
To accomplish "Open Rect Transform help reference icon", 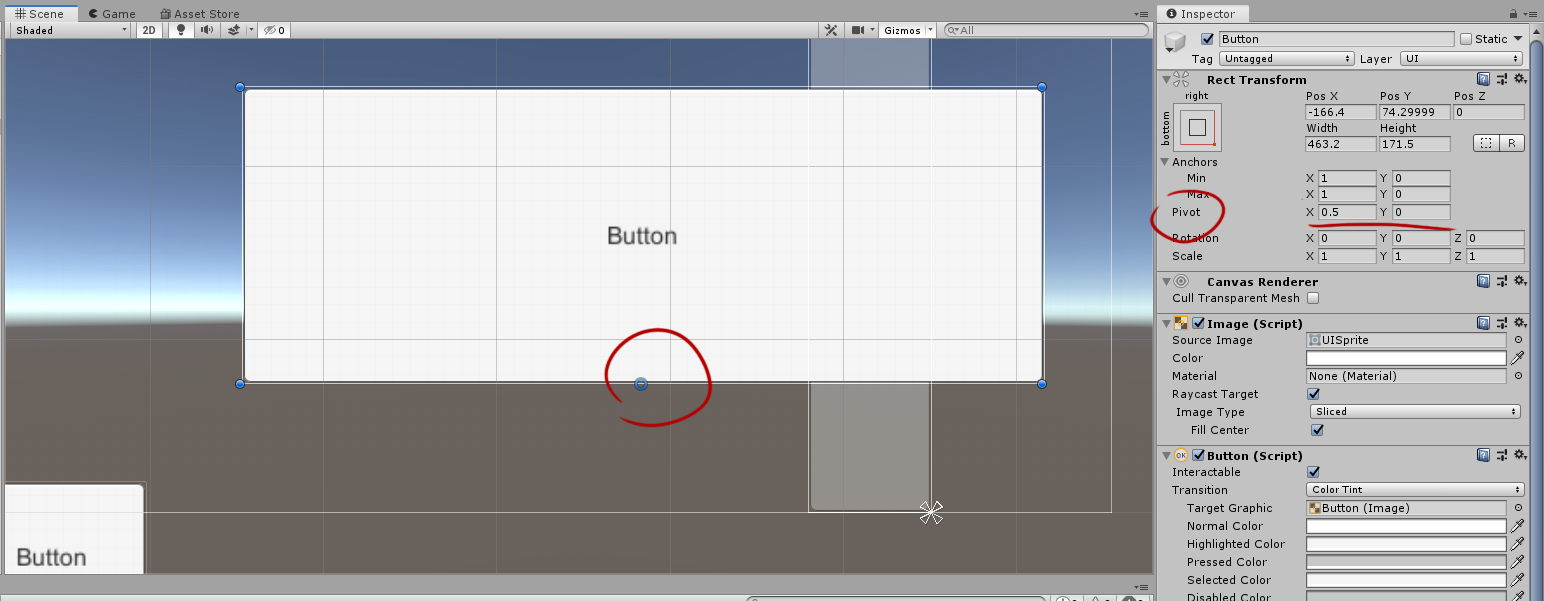I will pyautogui.click(x=1483, y=79).
